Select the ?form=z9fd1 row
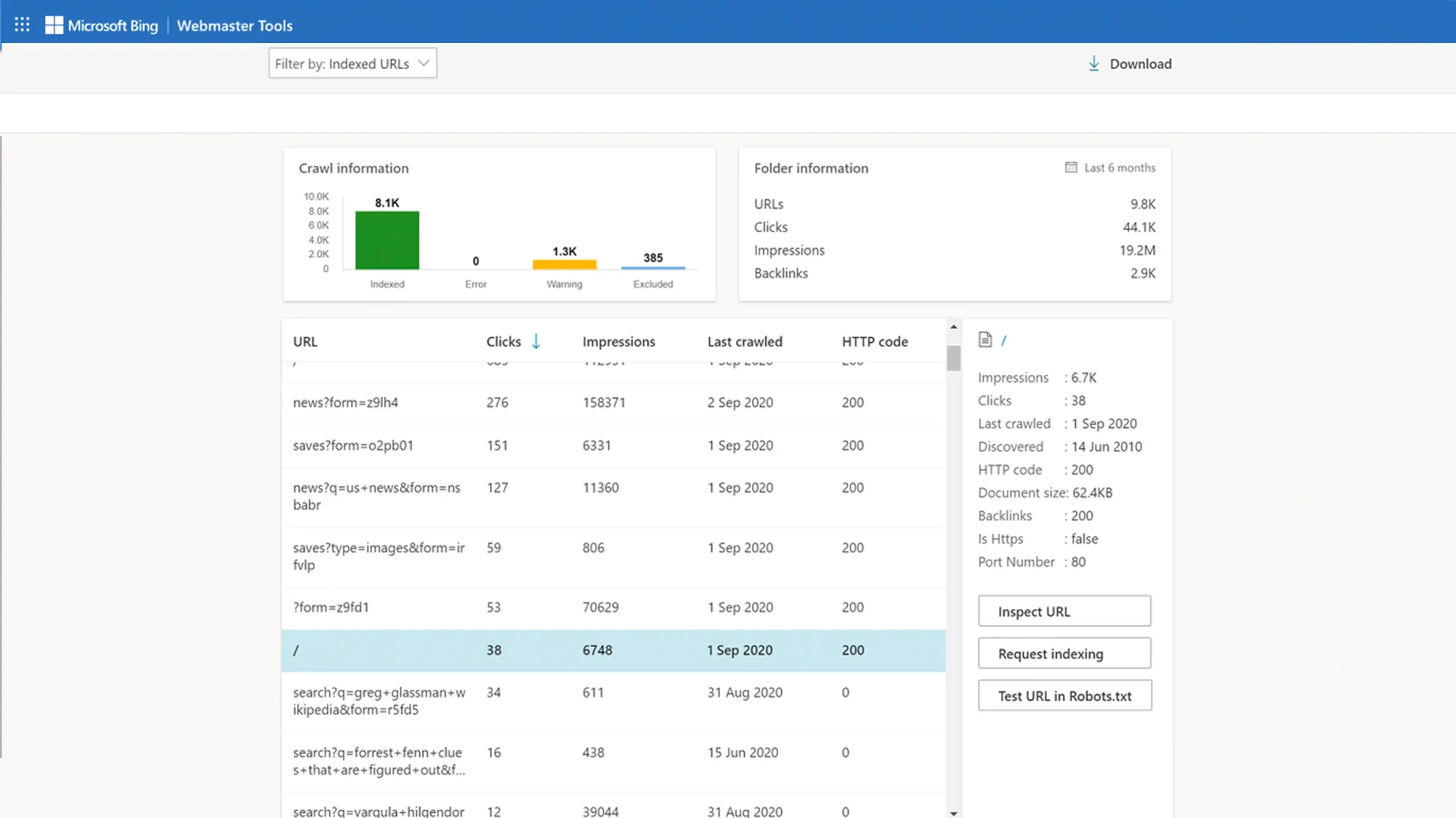1456x818 pixels. (x=614, y=608)
